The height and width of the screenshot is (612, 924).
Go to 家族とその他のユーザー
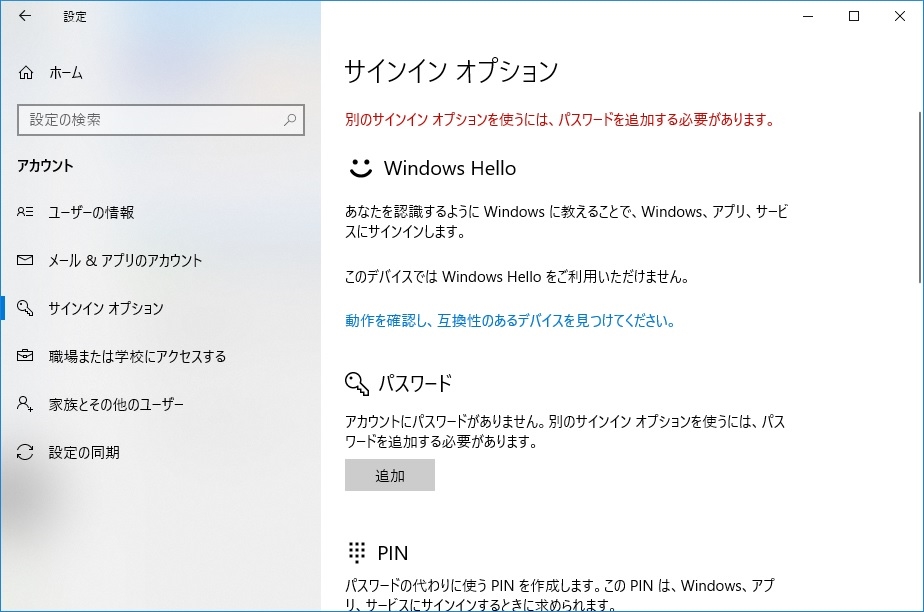pyautogui.click(x=160, y=404)
